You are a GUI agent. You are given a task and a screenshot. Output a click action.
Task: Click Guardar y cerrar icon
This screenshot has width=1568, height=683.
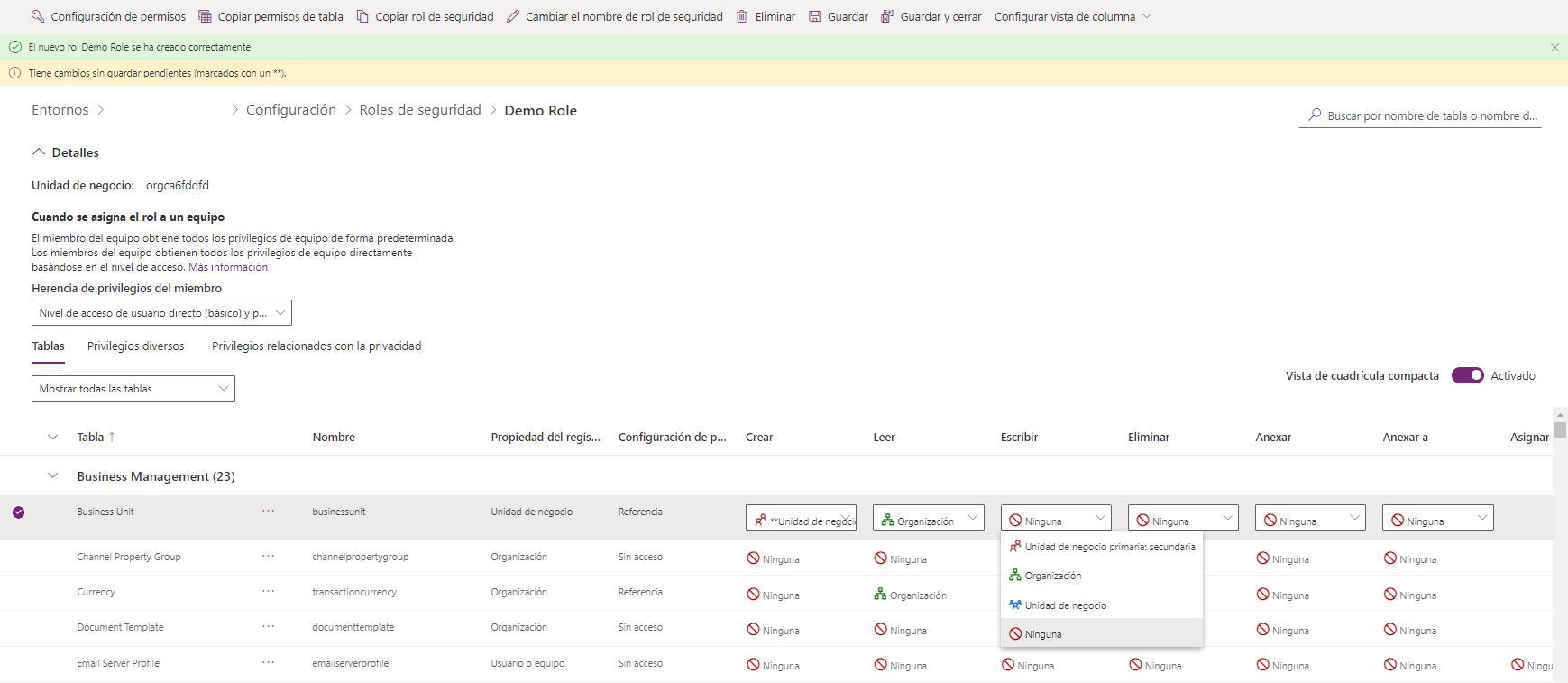tap(887, 16)
